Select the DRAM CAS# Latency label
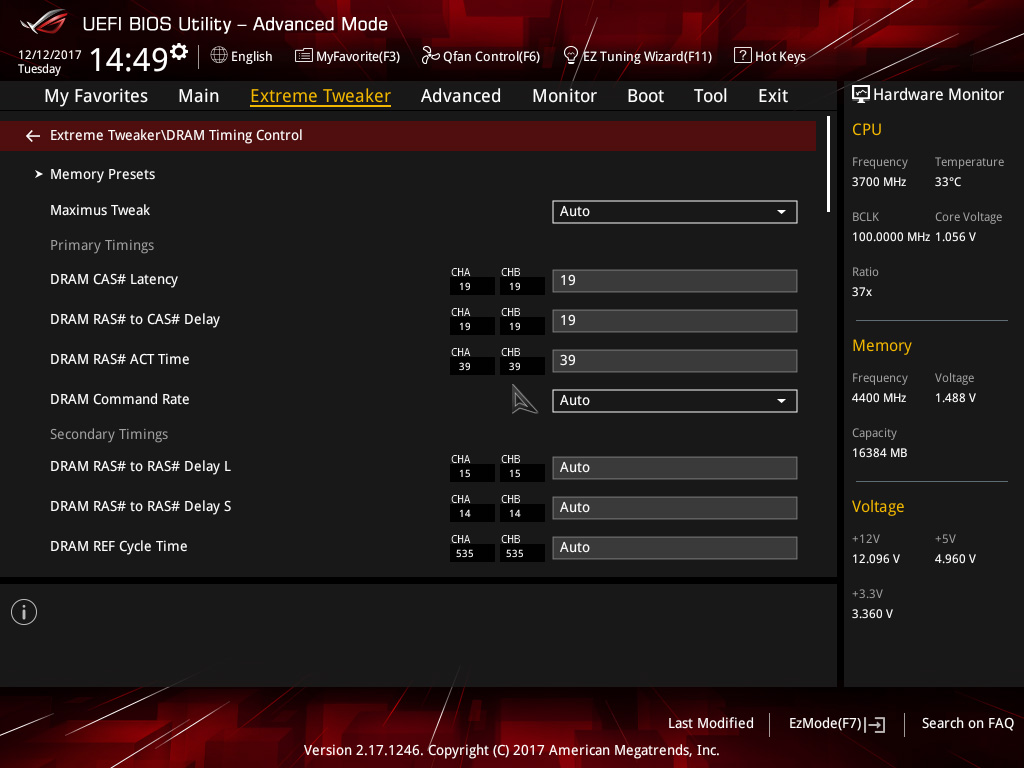The image size is (1024, 768). point(114,280)
